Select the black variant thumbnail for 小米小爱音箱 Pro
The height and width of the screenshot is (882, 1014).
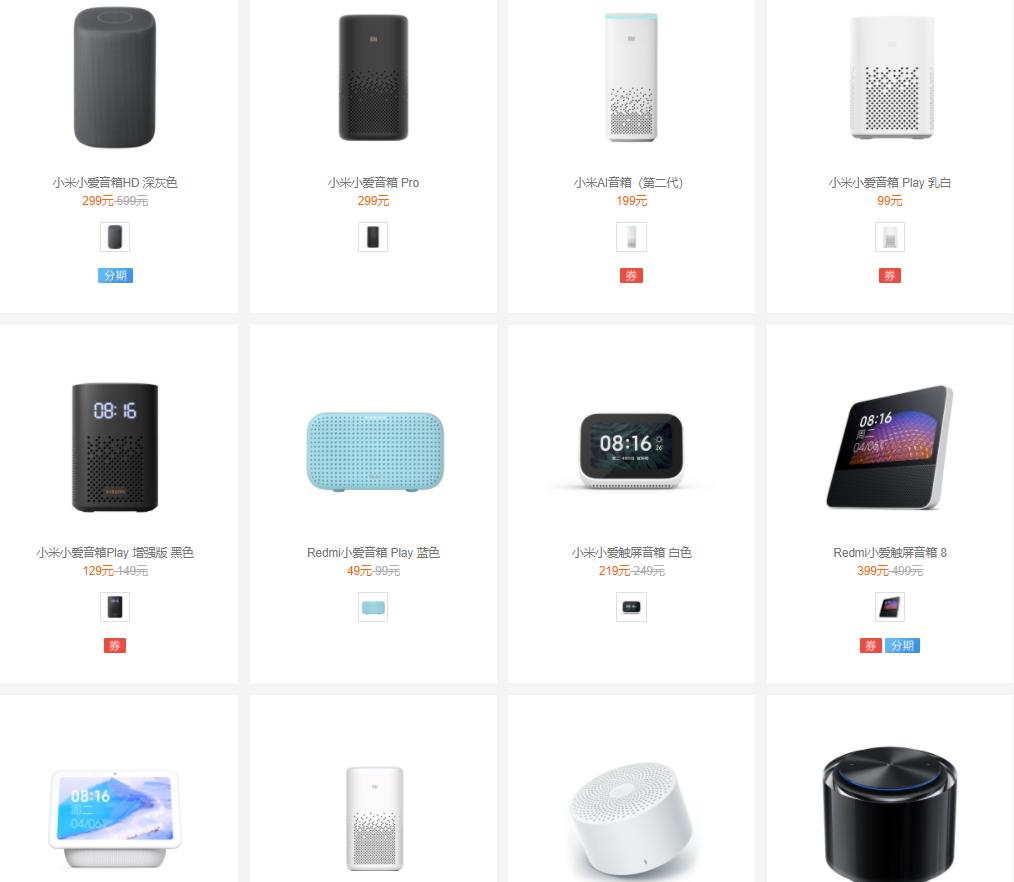[x=373, y=237]
